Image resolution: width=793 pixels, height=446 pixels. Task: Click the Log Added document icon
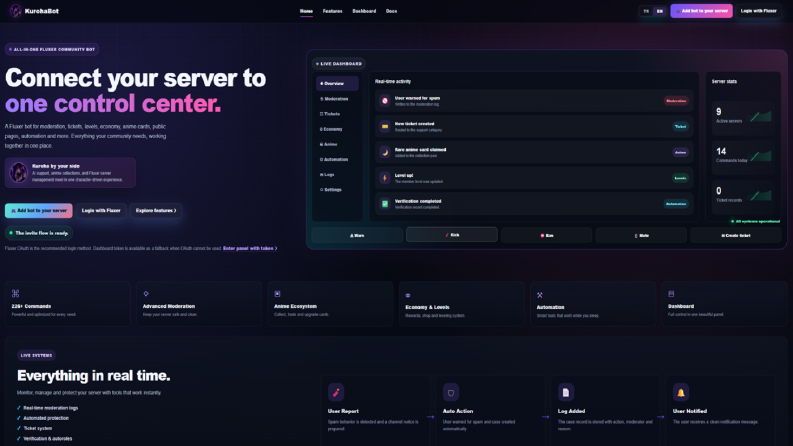pos(566,392)
